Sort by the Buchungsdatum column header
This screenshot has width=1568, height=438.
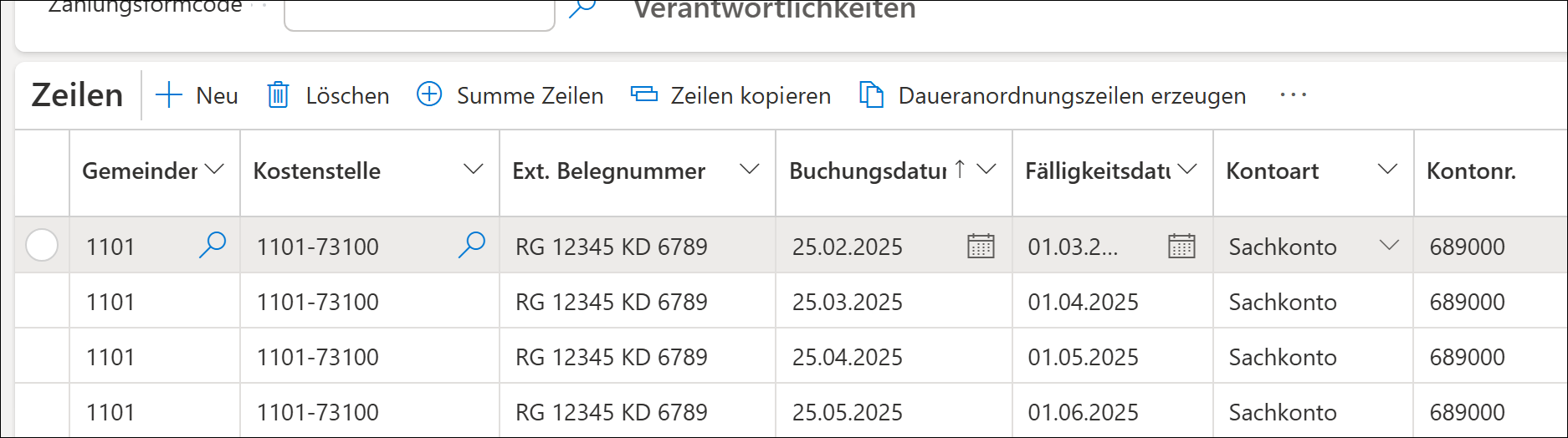[x=868, y=171]
